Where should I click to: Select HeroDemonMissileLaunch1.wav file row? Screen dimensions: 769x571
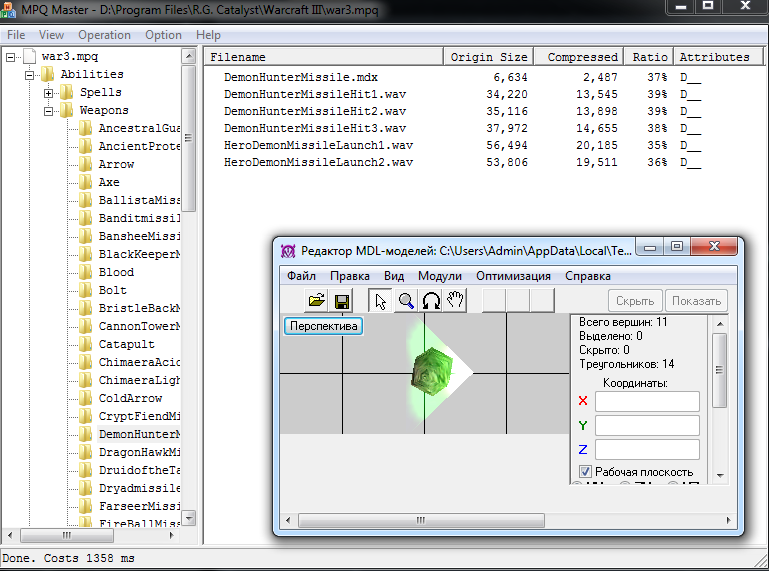318,145
